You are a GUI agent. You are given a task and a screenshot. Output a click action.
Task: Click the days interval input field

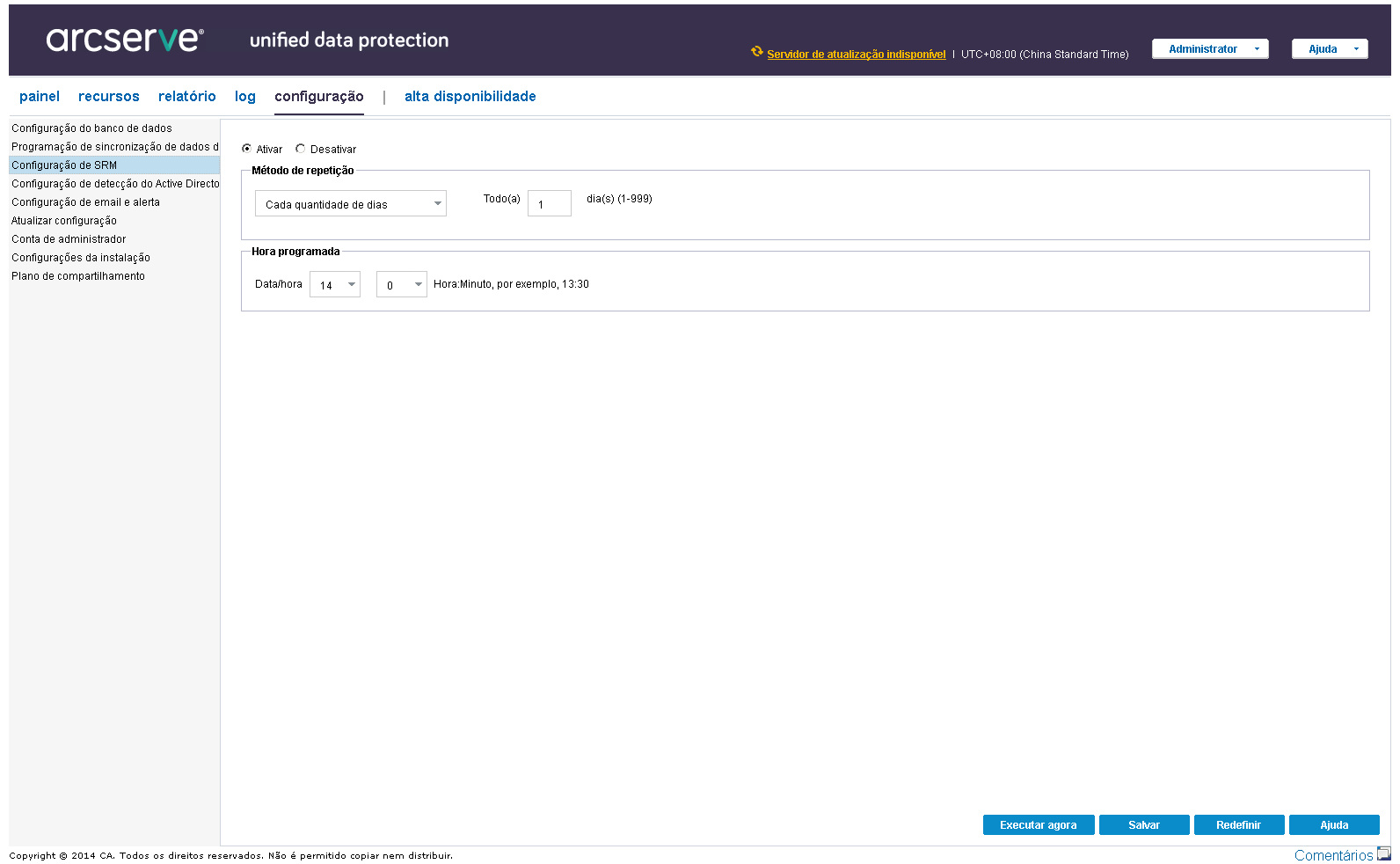coord(550,204)
